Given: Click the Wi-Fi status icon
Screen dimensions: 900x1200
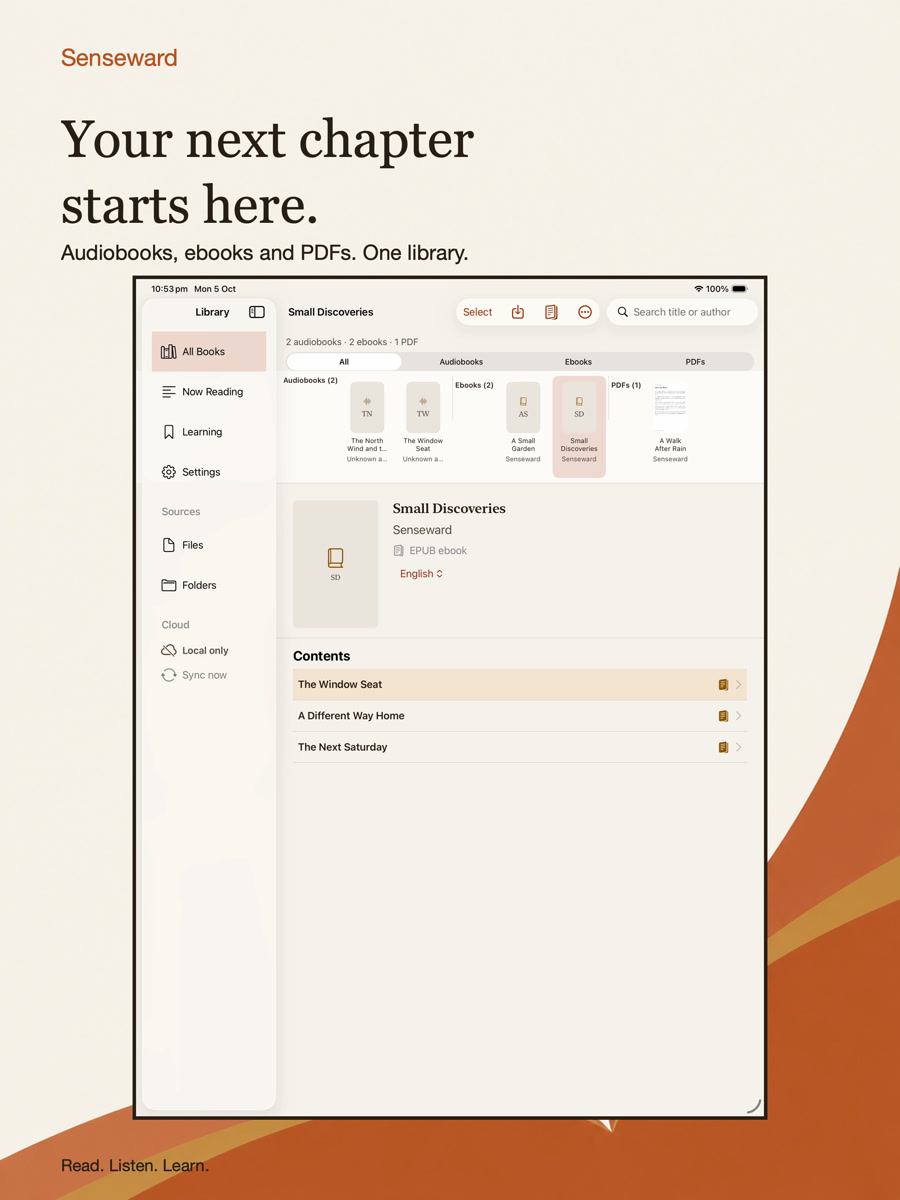Looking at the screenshot, I should point(698,289).
